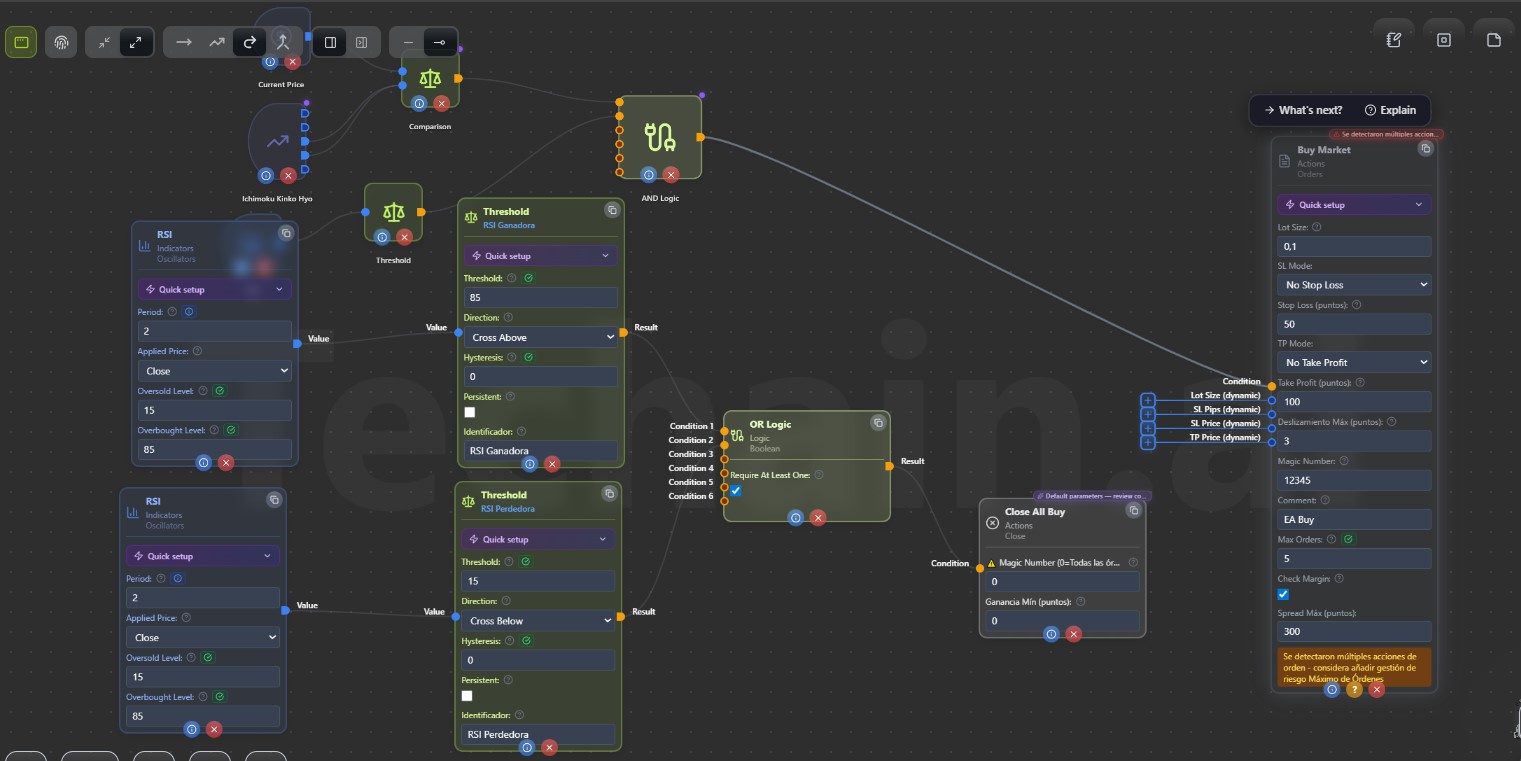Click the blue info icon under Close All Buy
The width and height of the screenshot is (1521, 761).
[x=1051, y=634]
